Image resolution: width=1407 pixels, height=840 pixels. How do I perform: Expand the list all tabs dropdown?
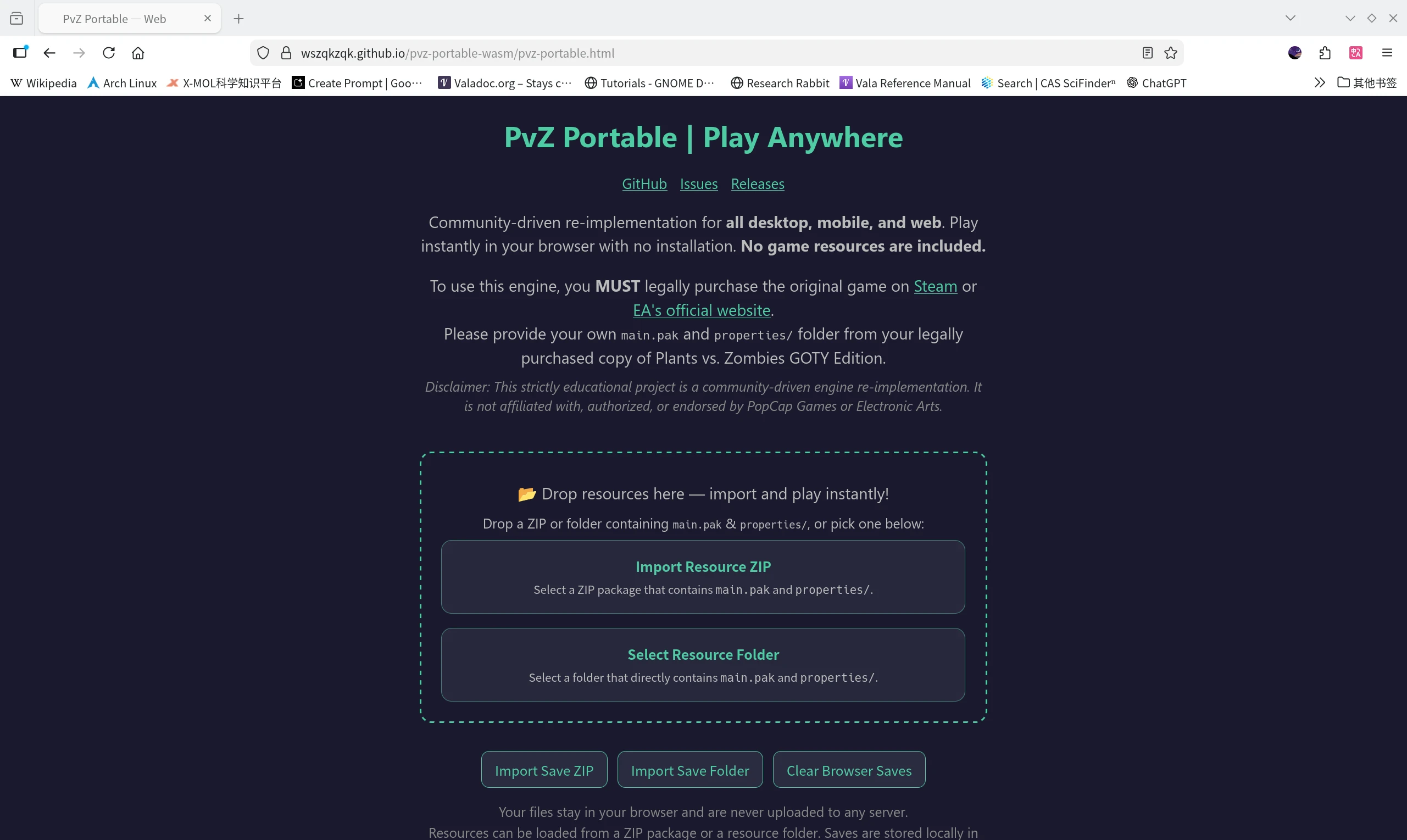(x=1291, y=18)
